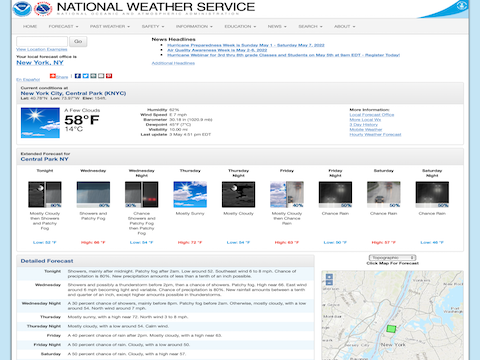Viewport: 480px width, 360px height.
Task: Open Hurricane Preparedness Week headline
Action: point(246,45)
